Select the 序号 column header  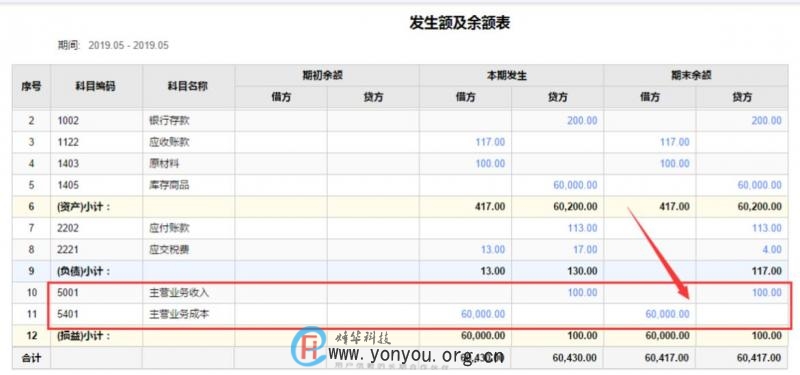[x=31, y=86]
